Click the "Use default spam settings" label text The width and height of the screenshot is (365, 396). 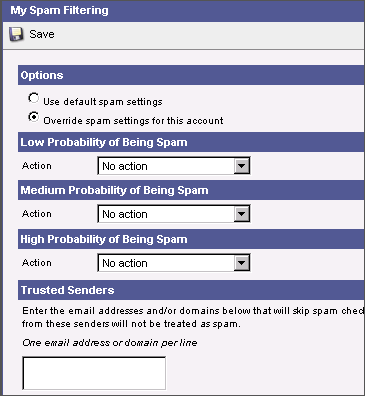coord(103,101)
